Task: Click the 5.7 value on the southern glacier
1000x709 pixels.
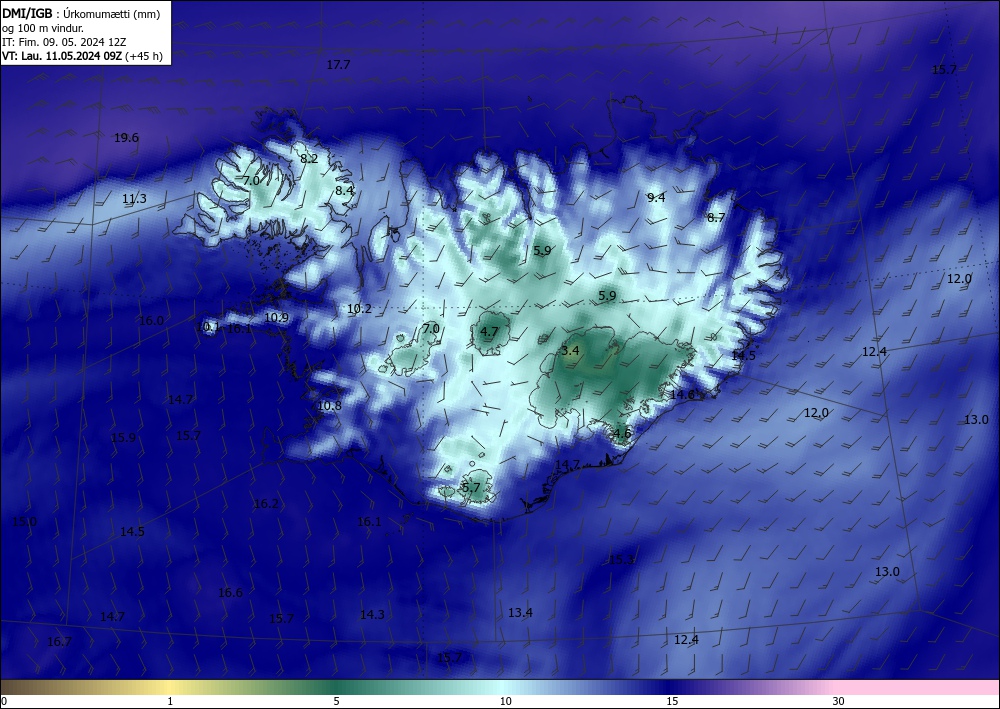Action: click(x=471, y=488)
